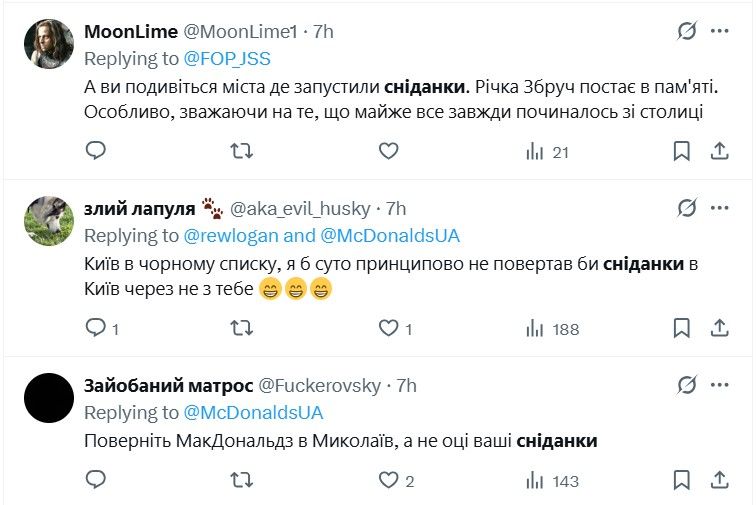View analytics showing 188 views
756x505 pixels.
click(x=552, y=329)
